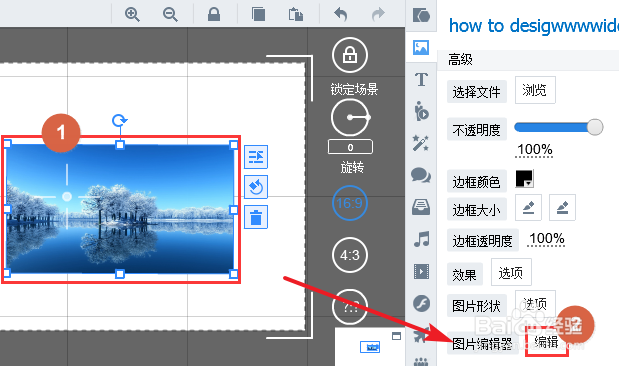Open the shapes tool in sidebar
Screen dimensions: 619x367
pos(421,16)
